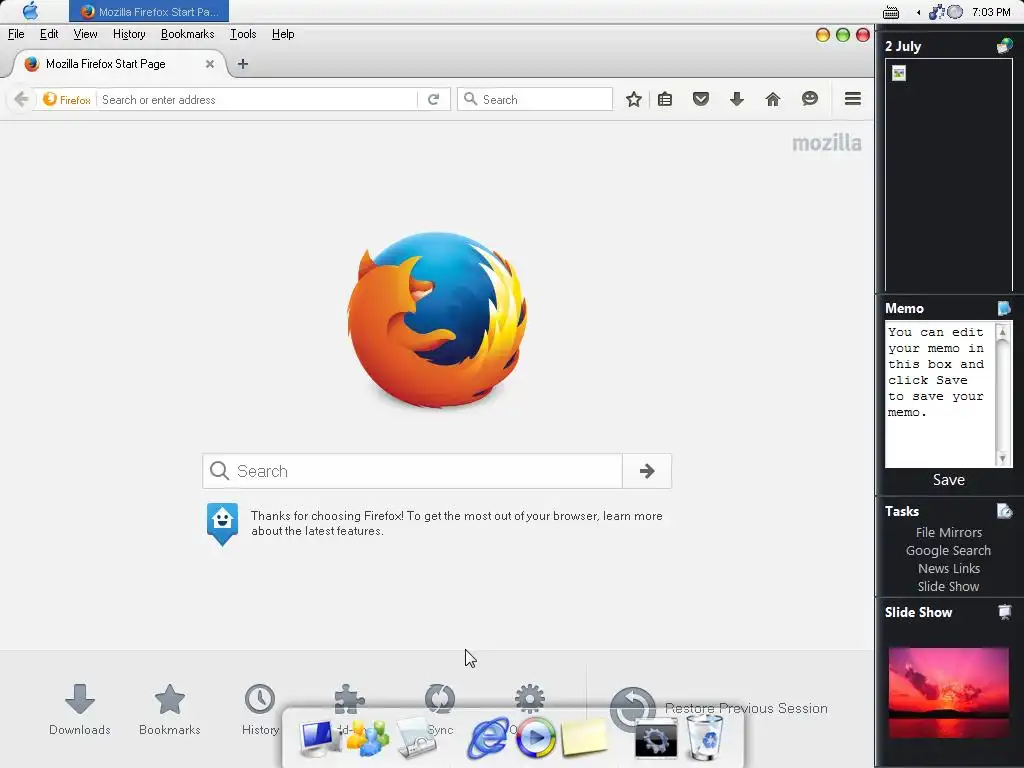The height and width of the screenshot is (768, 1024).
Task: Open the Add-ons puzzle piece icon
Action: [349, 699]
